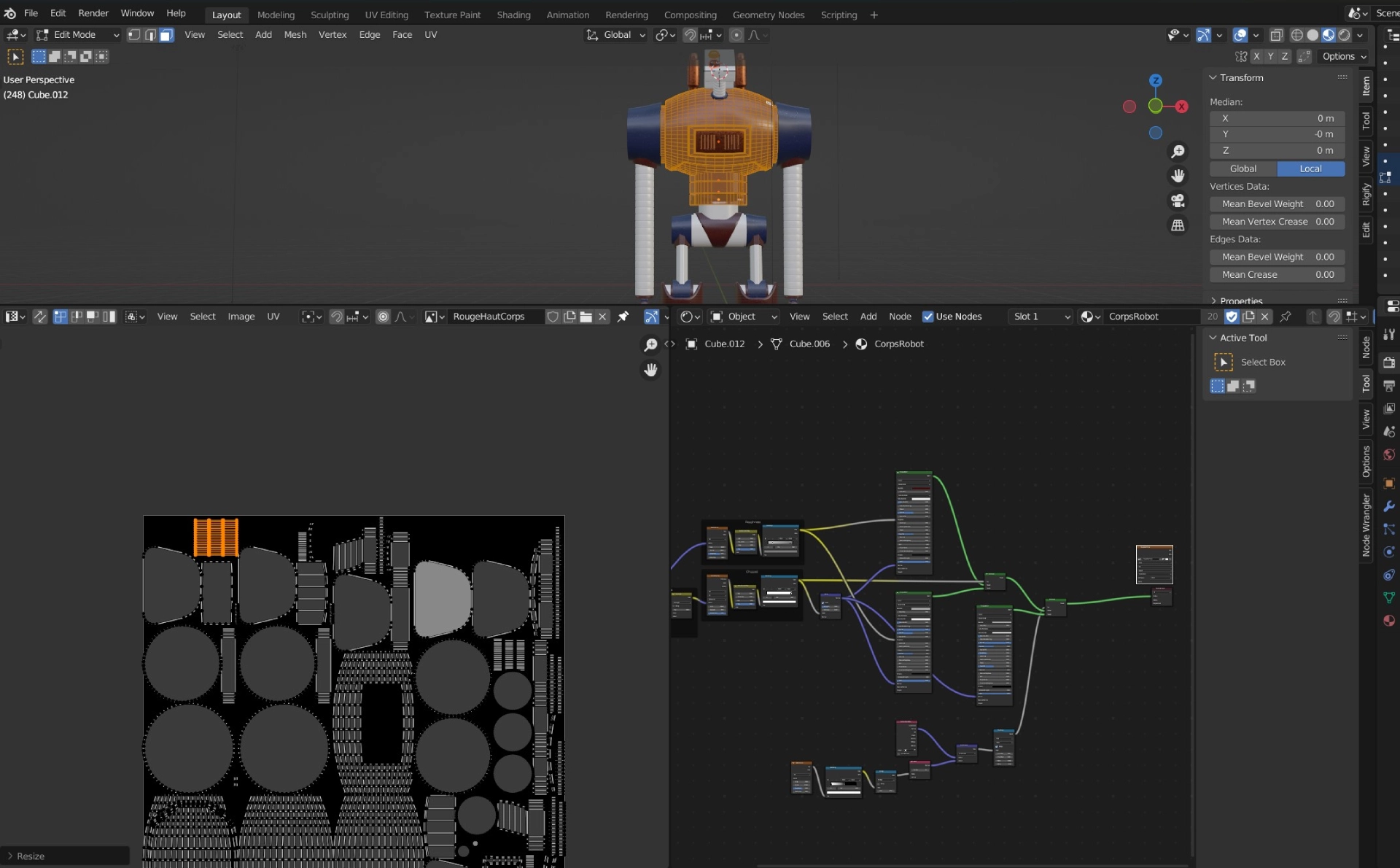Open the Edit Mode dropdown

[x=78, y=35]
